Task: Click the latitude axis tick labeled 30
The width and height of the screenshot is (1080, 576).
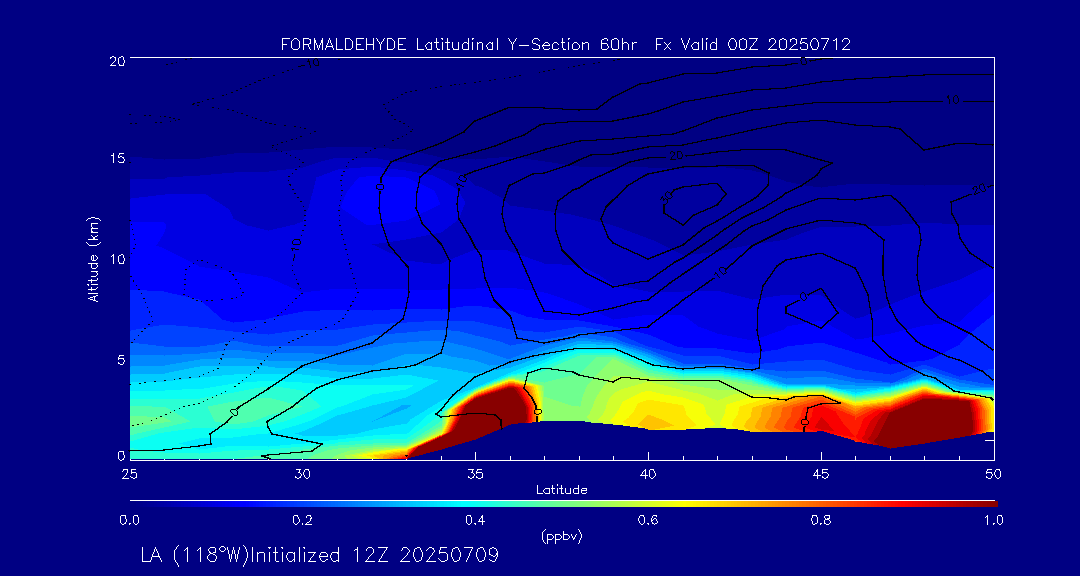Action: tap(302, 474)
